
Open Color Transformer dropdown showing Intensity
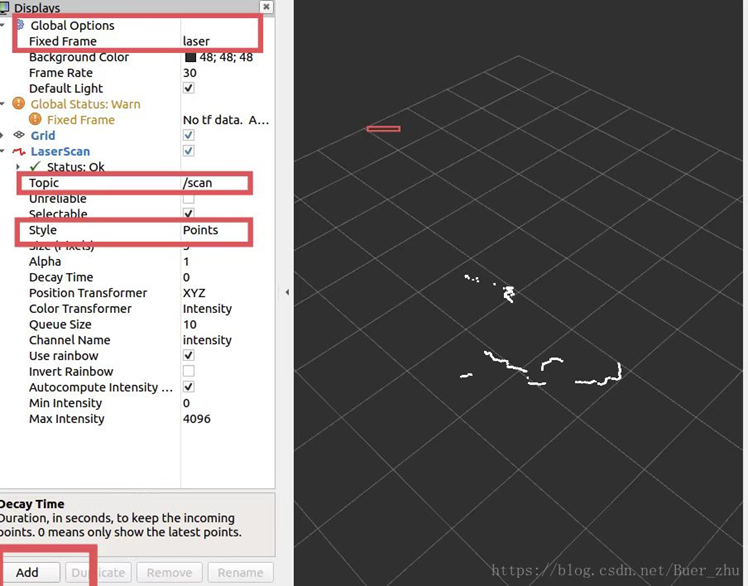point(228,308)
